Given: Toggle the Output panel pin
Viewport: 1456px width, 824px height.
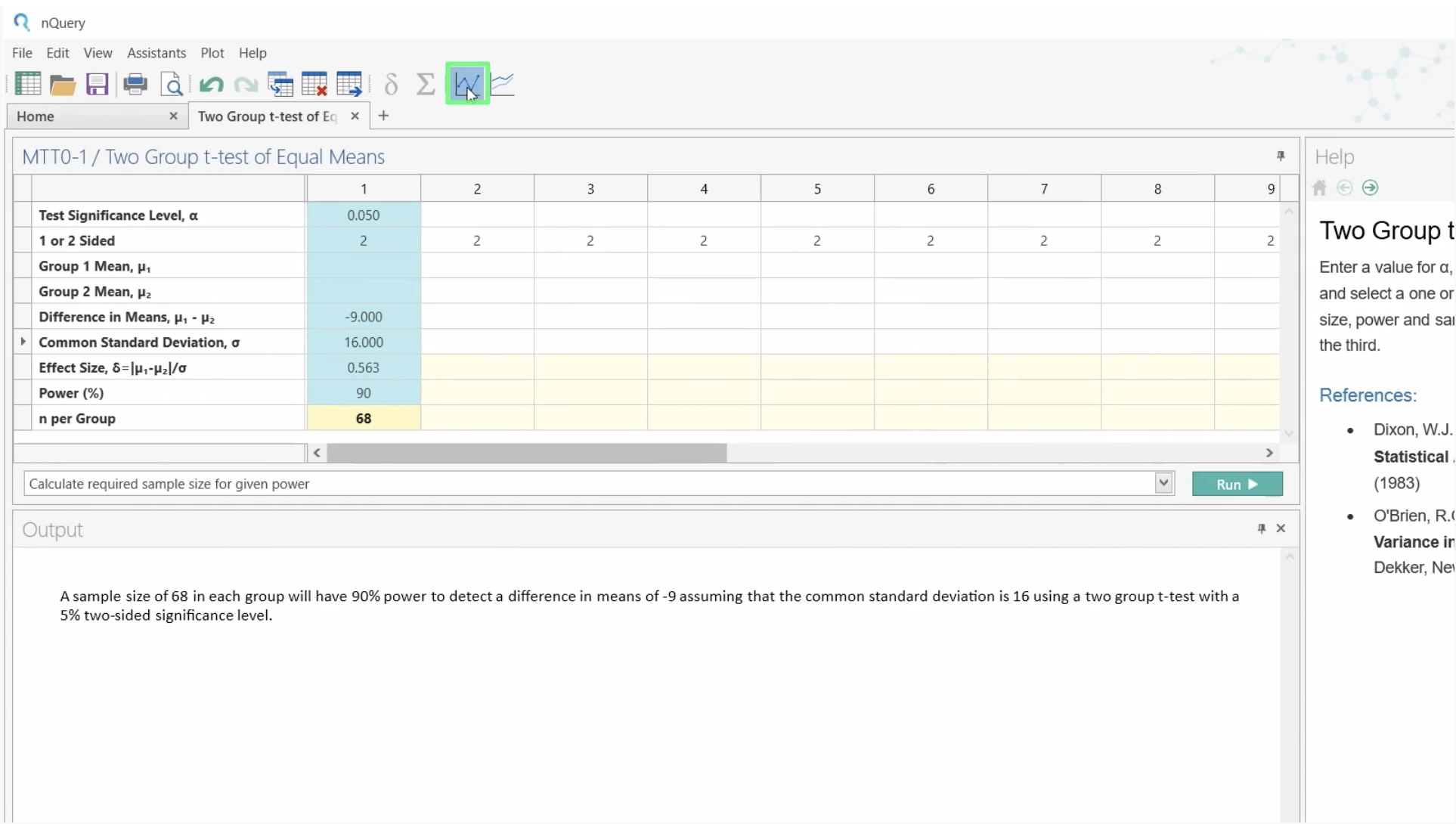Looking at the screenshot, I should (1262, 528).
